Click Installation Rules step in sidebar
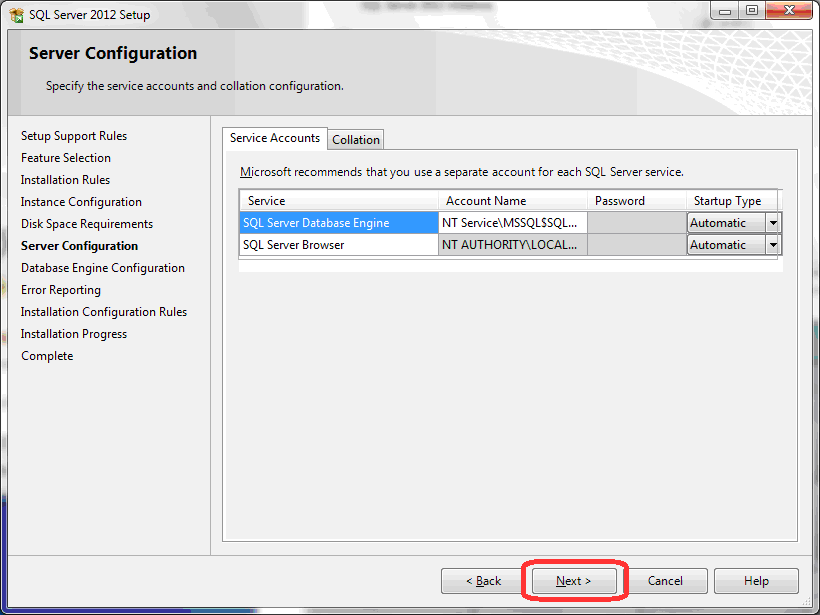Image resolution: width=820 pixels, height=615 pixels. point(65,180)
